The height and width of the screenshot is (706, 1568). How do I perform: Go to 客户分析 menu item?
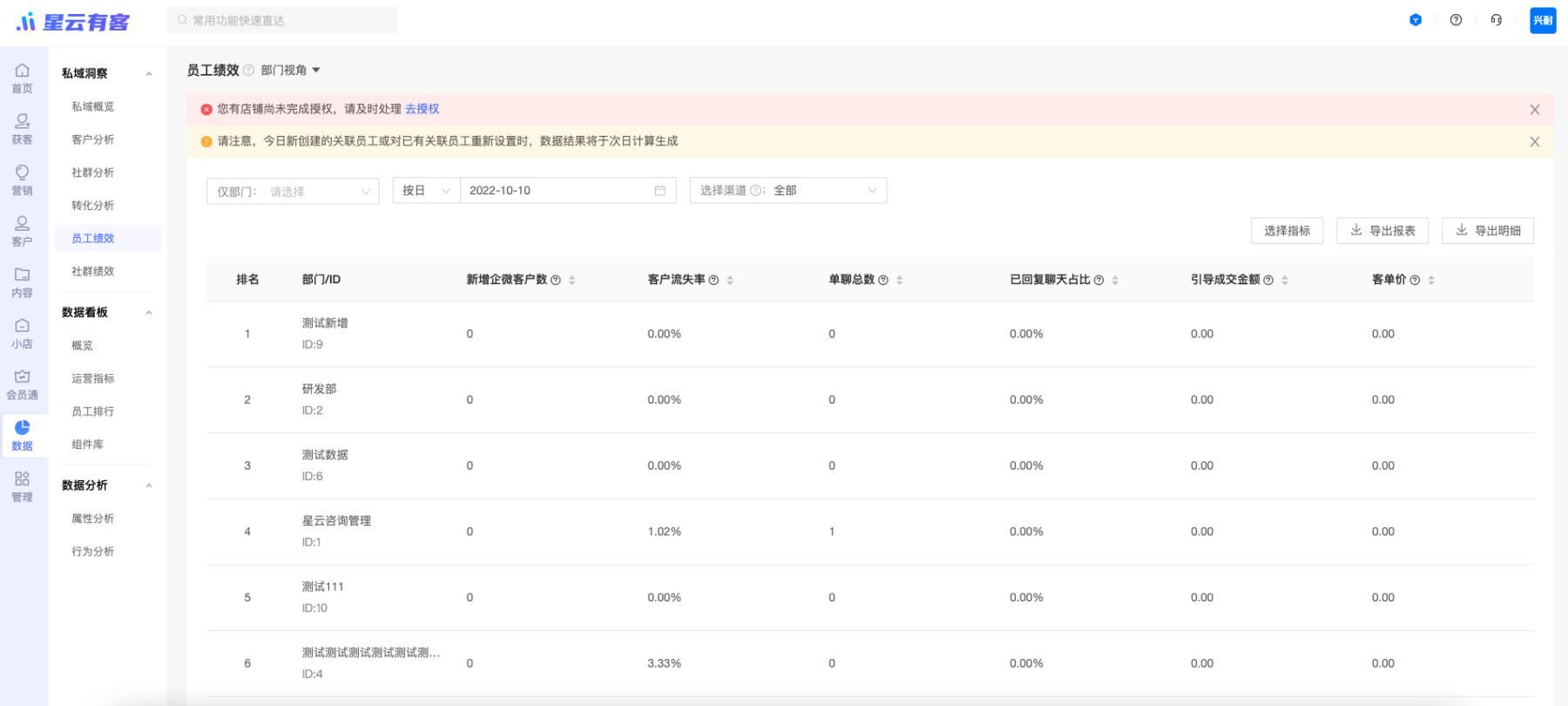tap(93, 139)
